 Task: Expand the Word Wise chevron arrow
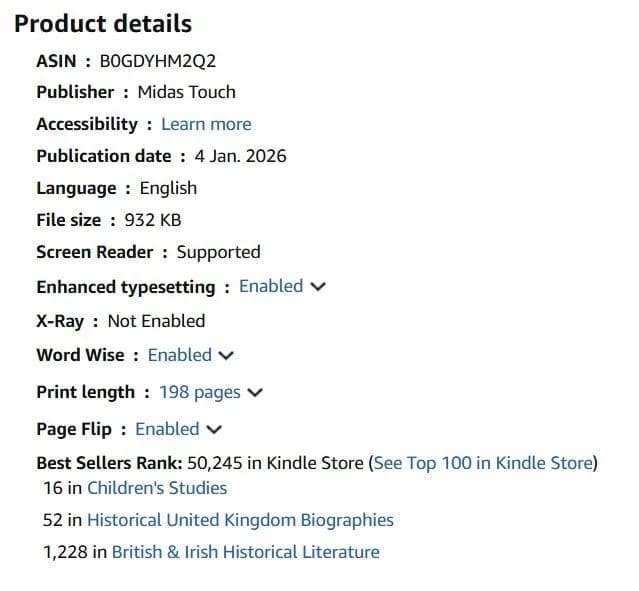[x=226, y=355]
